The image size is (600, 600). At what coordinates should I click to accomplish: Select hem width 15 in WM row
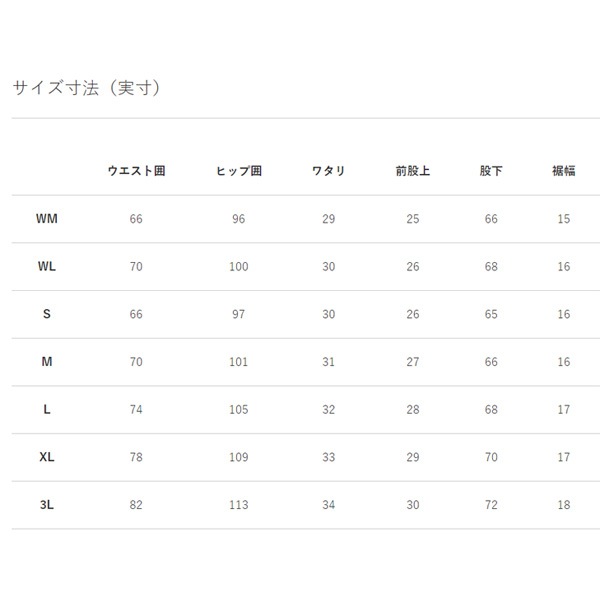(x=564, y=219)
